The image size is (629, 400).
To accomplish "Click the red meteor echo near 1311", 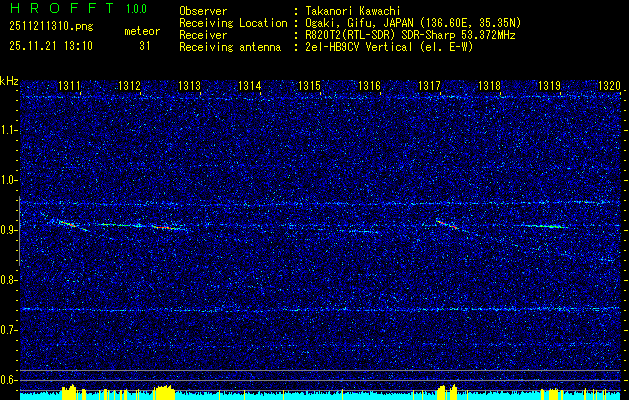I will tap(67, 223).
